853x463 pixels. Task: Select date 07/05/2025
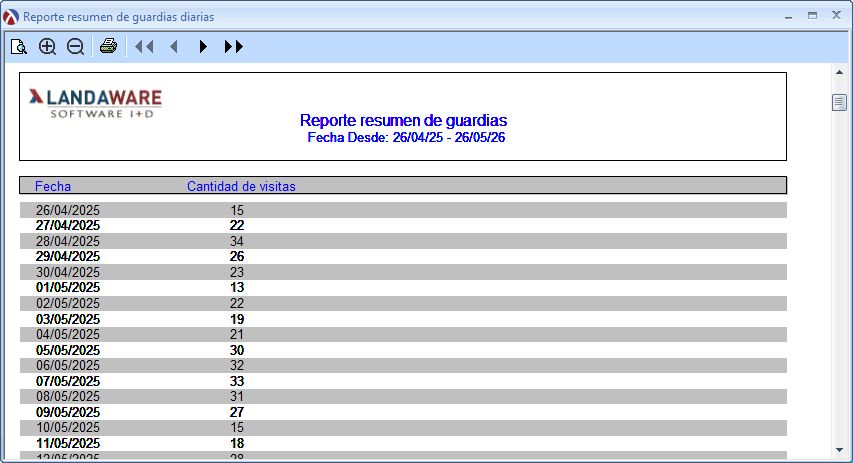coord(68,381)
